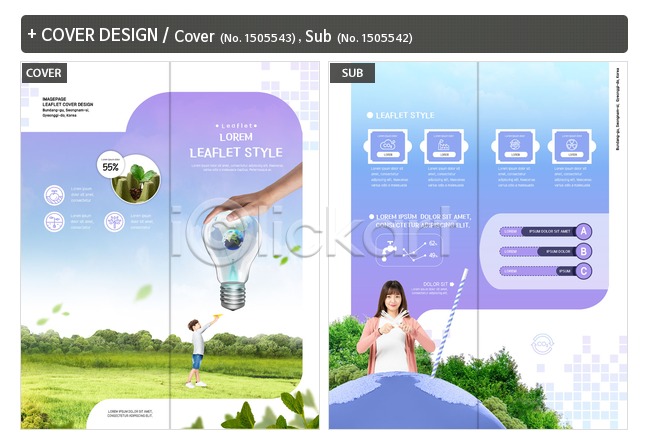Click the factory icon box
Viewport: 646px width, 444px height.
442,146
